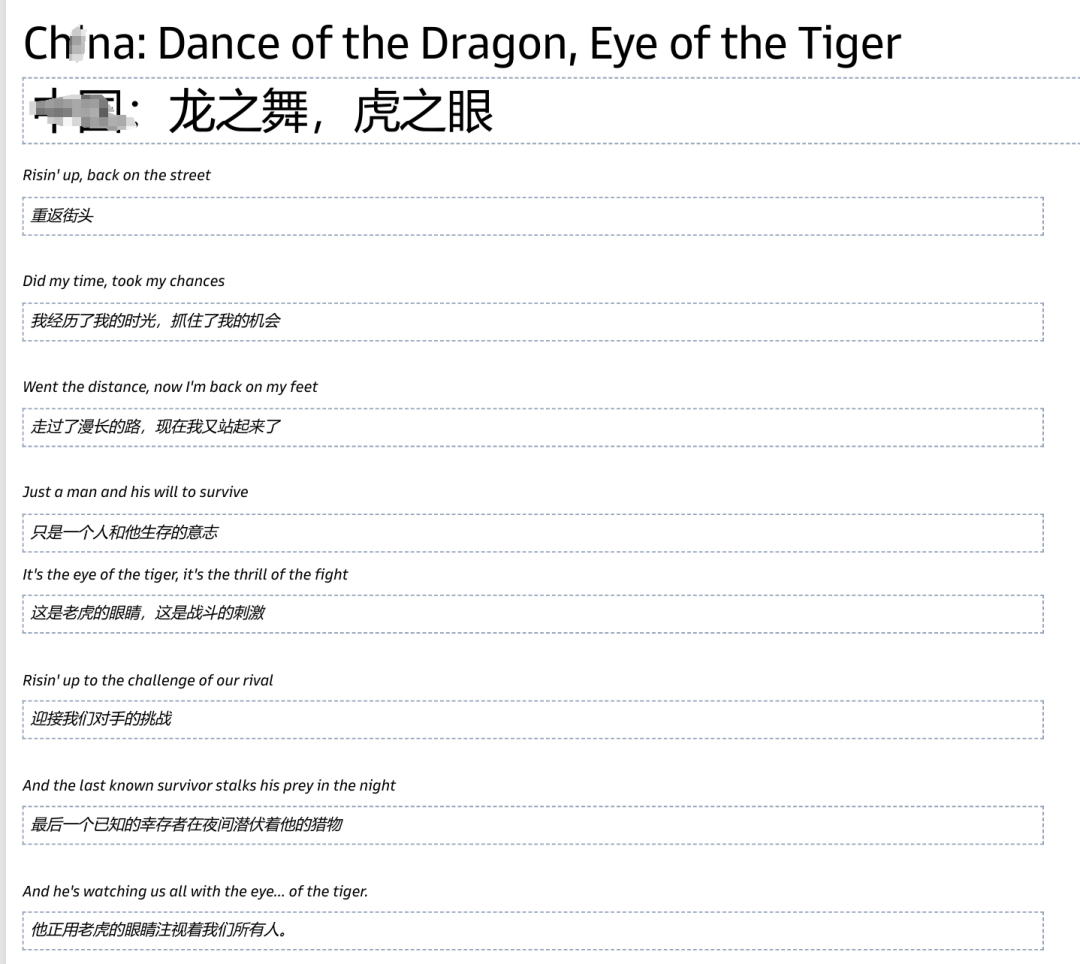Select source text 'Did my time, took my chances'

pyautogui.click(x=124, y=281)
